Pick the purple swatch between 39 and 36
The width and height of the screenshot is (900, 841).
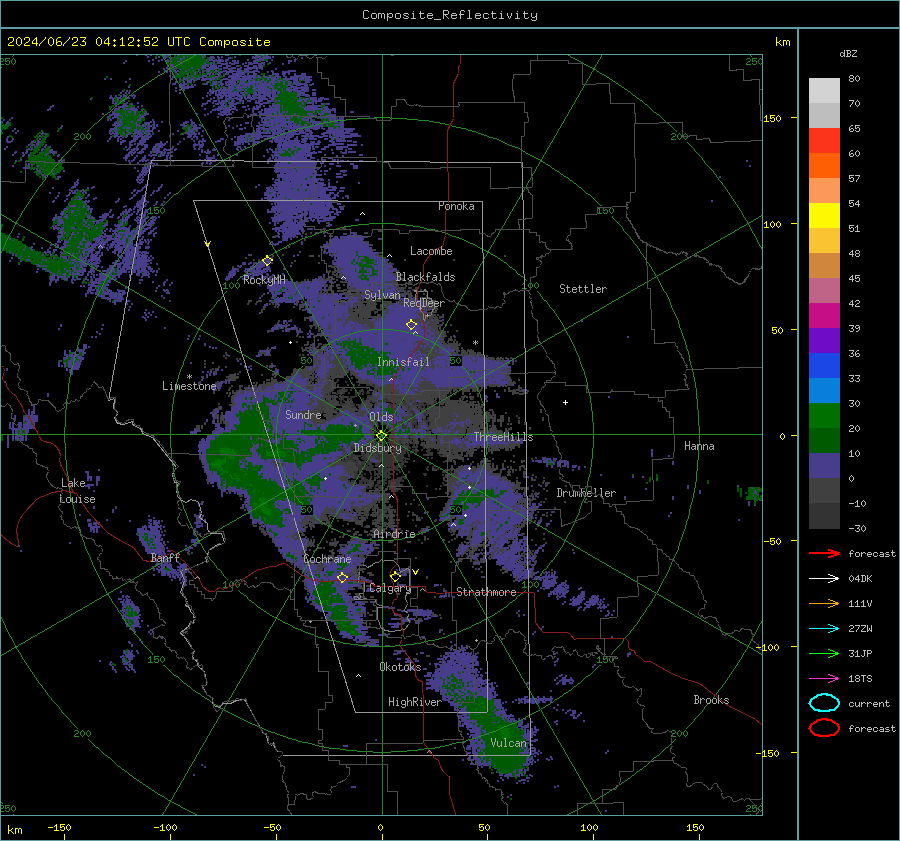824,340
